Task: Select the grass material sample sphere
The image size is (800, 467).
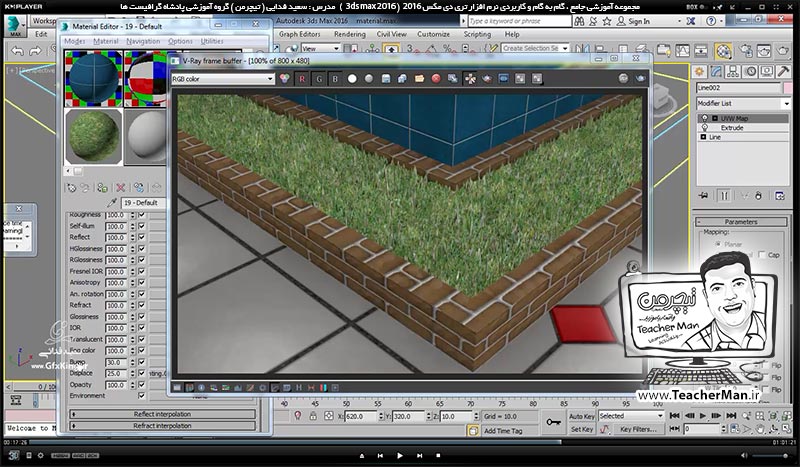Action: click(x=93, y=136)
